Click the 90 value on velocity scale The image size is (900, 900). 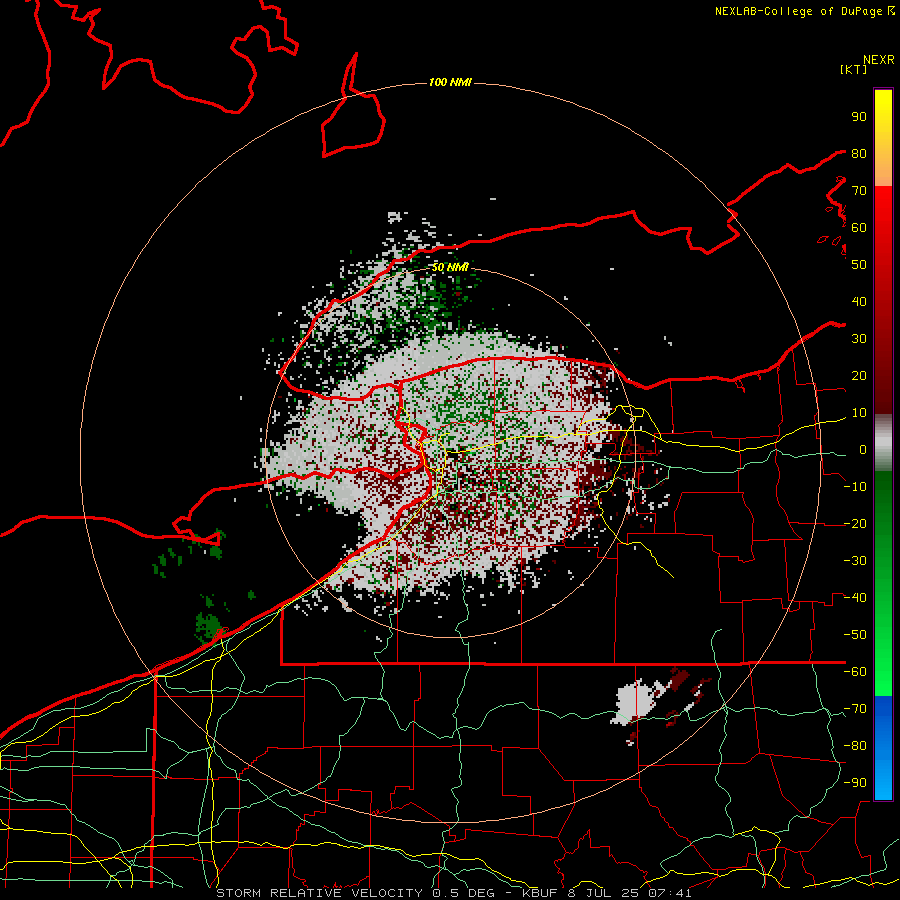[x=859, y=117]
